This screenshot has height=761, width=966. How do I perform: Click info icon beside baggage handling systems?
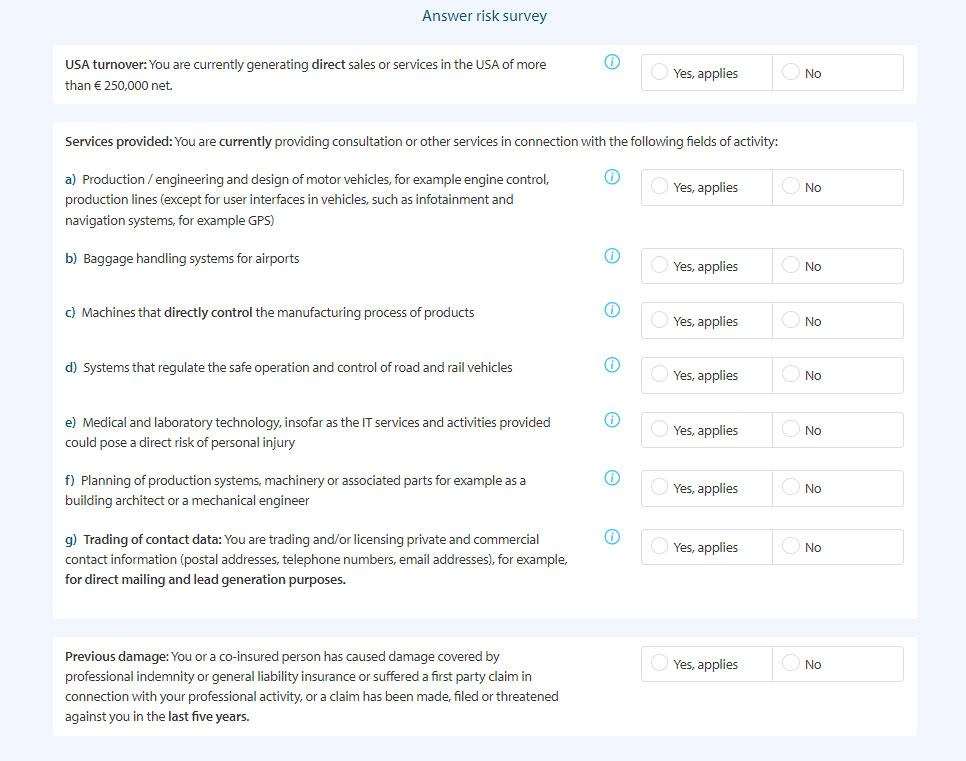pos(612,256)
